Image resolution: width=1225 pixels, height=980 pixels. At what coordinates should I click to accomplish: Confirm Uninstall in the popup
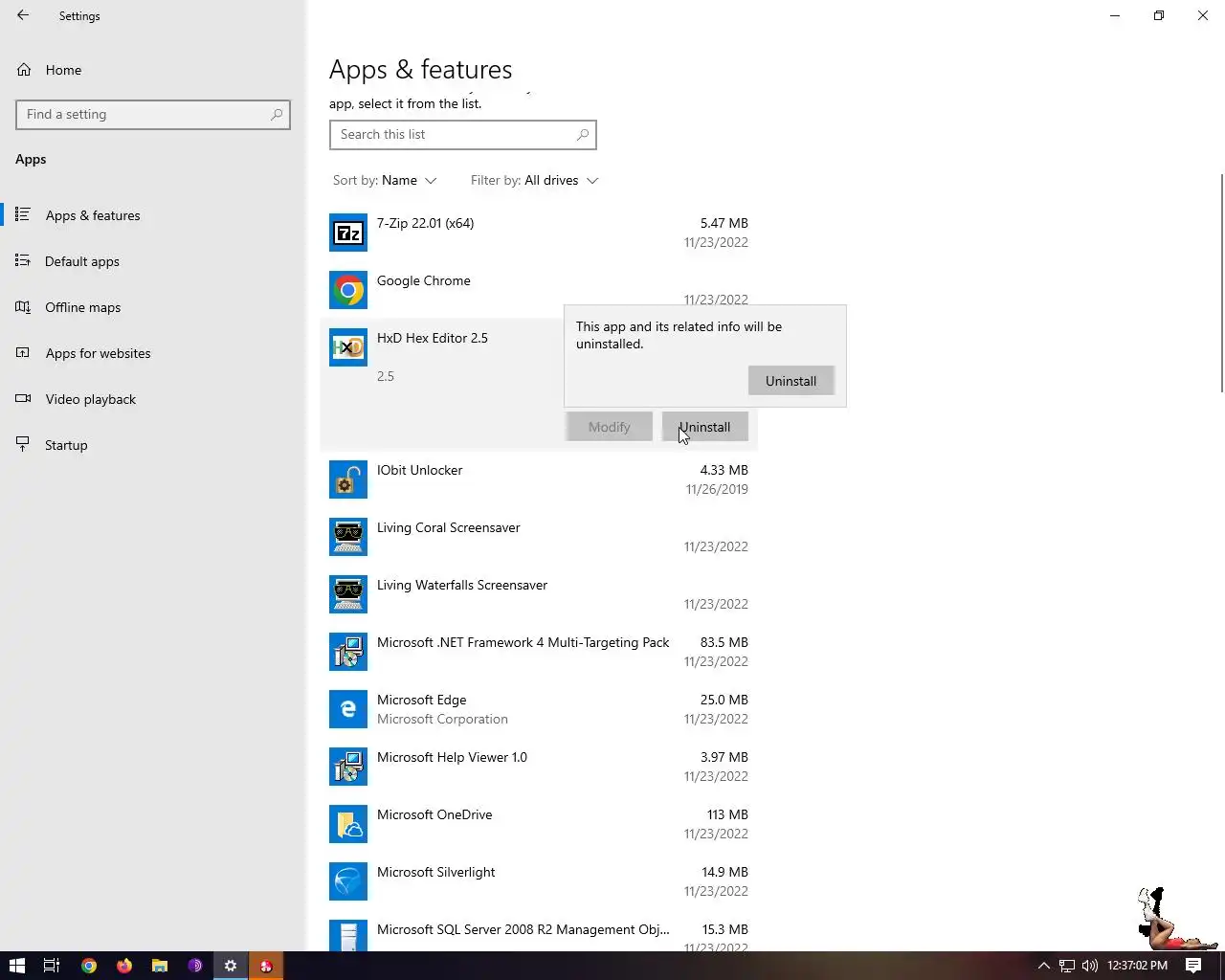[x=791, y=381]
